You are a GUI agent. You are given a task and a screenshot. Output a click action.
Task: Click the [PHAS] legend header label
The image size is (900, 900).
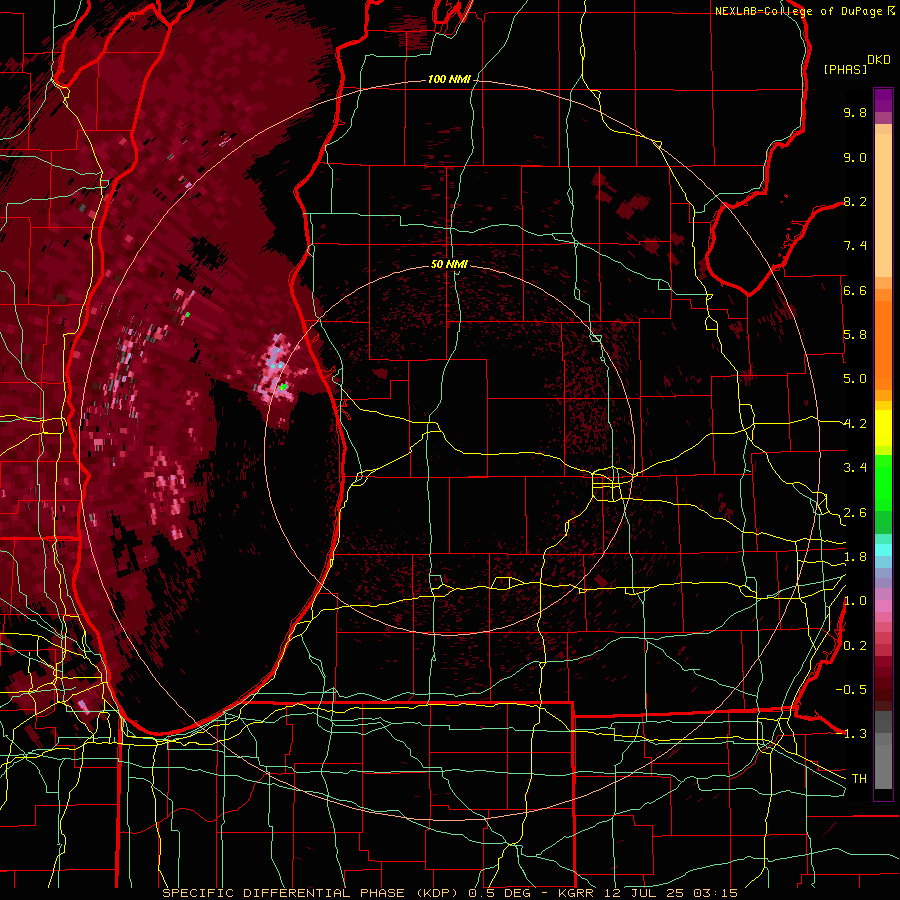click(845, 69)
